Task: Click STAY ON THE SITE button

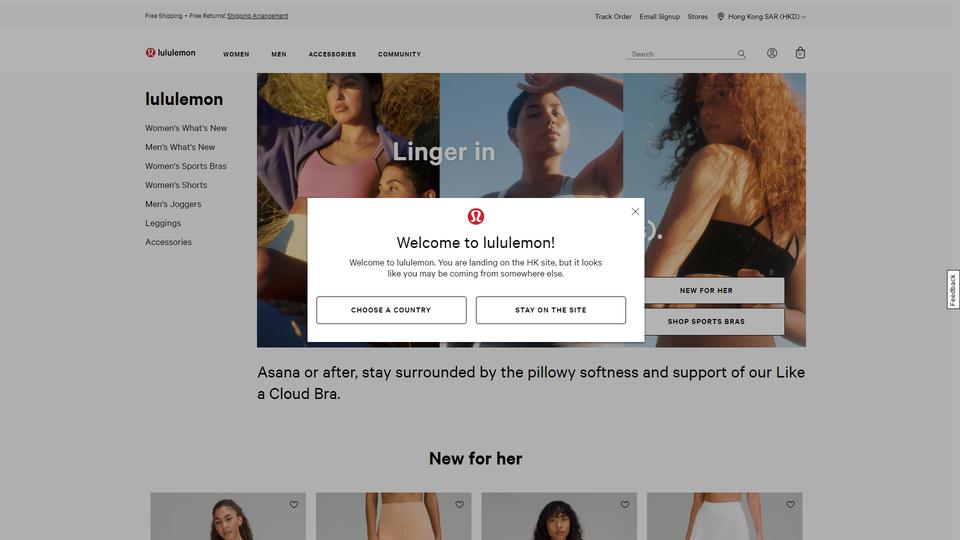Action: [550, 310]
